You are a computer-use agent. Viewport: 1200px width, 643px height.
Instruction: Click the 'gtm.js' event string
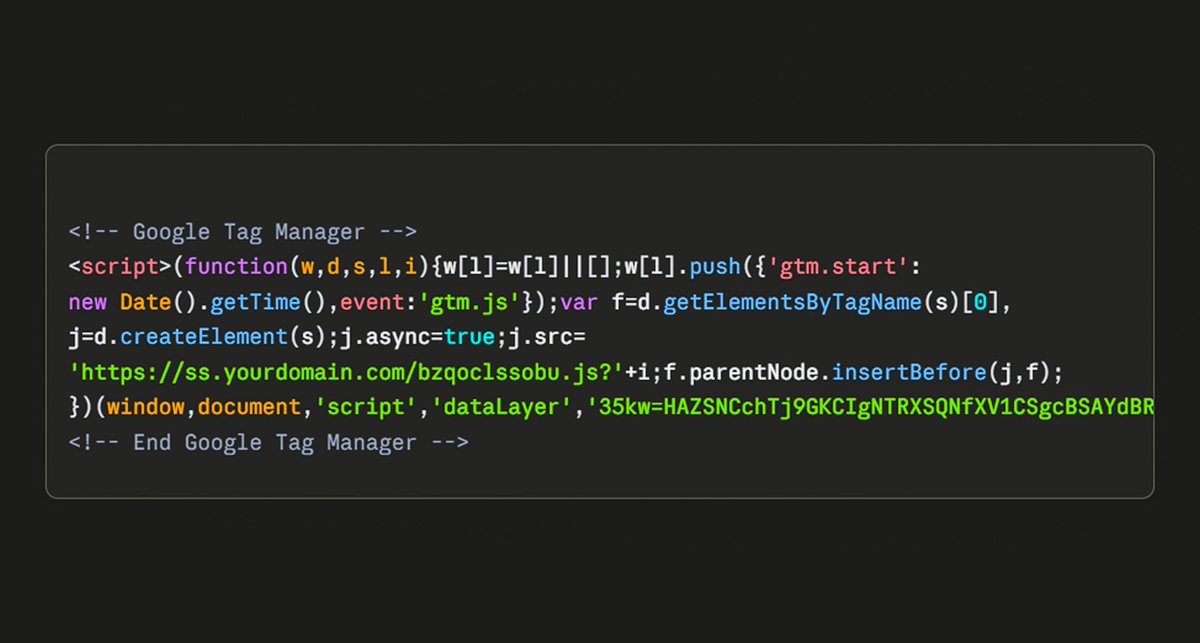point(470,302)
